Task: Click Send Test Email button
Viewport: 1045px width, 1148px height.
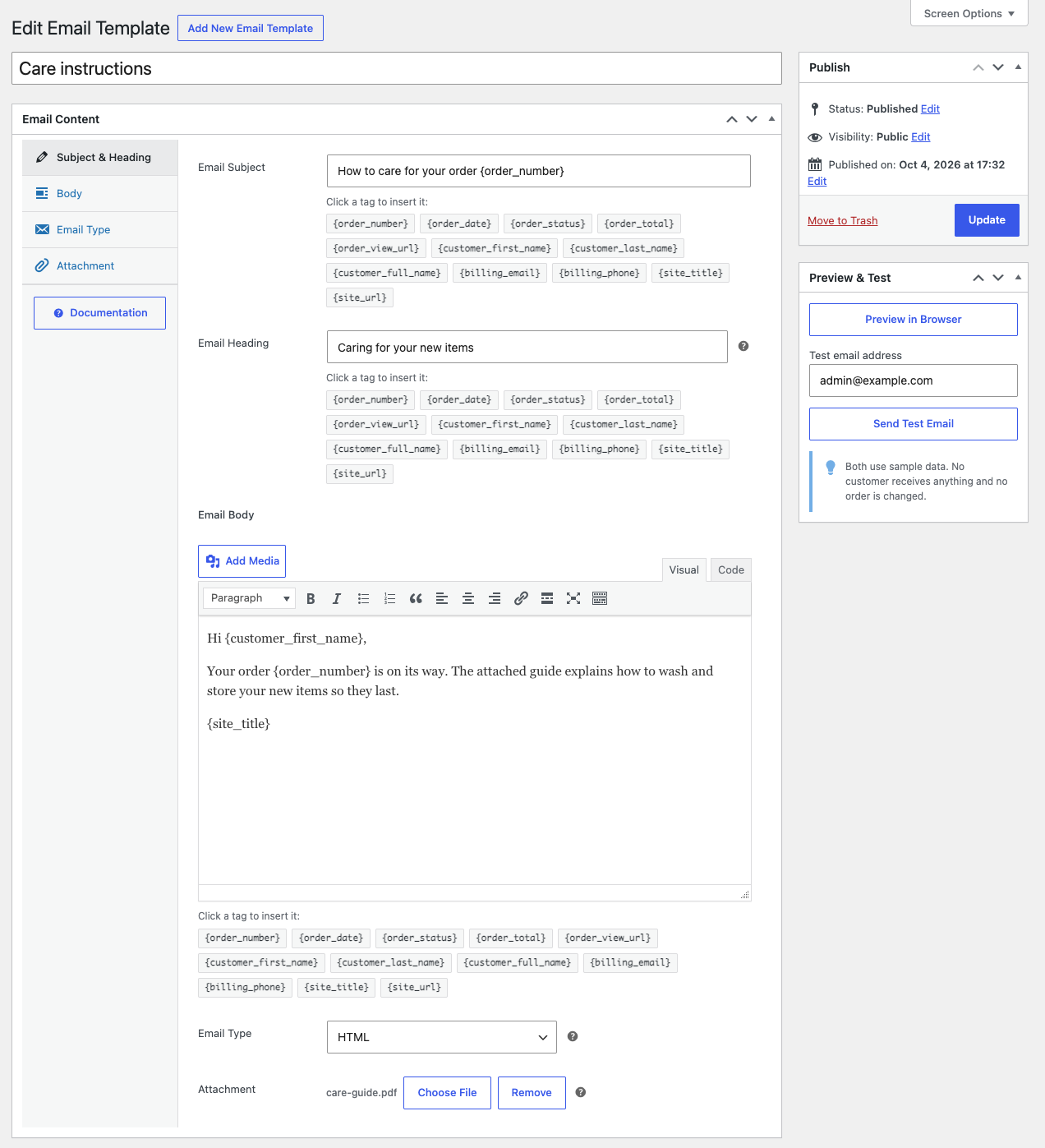Action: pos(914,424)
